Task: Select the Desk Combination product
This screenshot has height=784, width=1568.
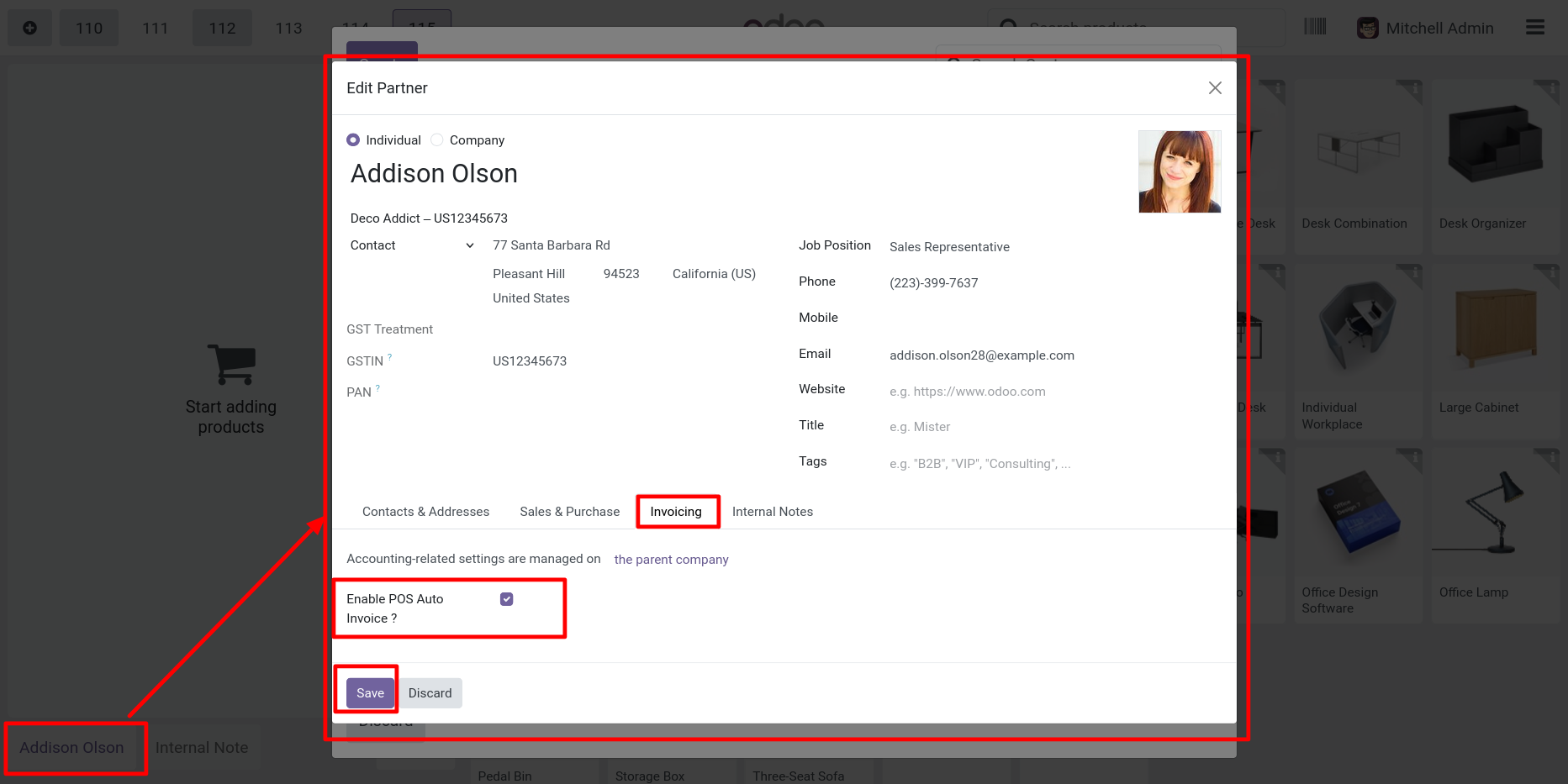Action: click(1358, 166)
